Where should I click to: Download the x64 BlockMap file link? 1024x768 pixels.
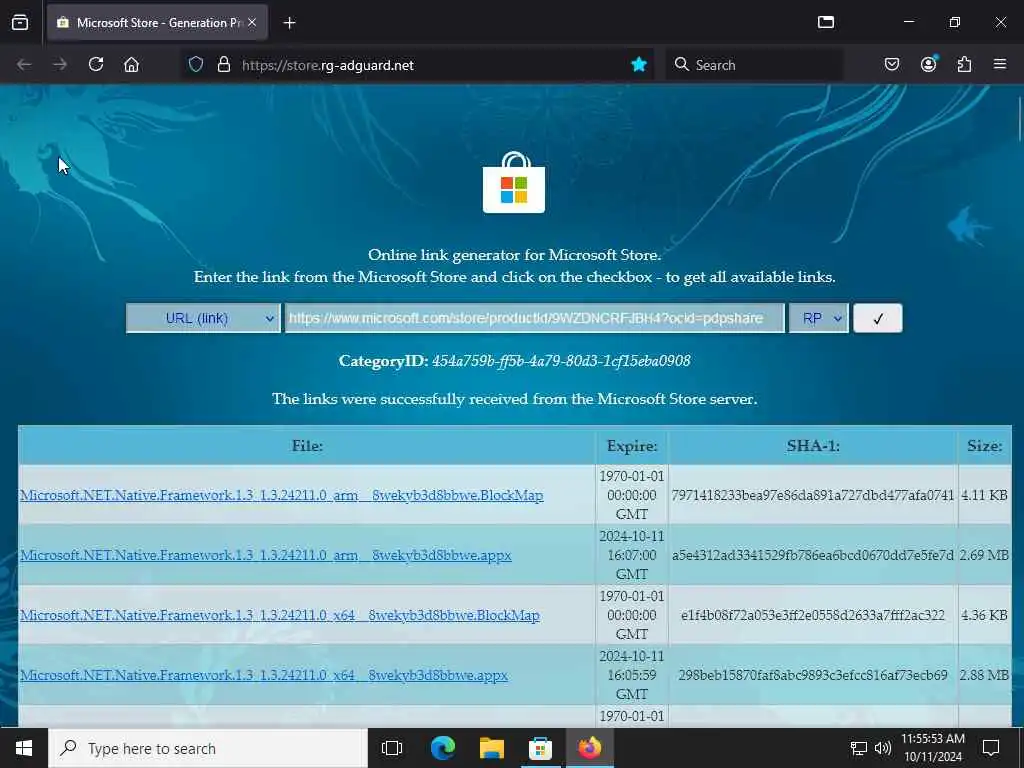tap(280, 615)
